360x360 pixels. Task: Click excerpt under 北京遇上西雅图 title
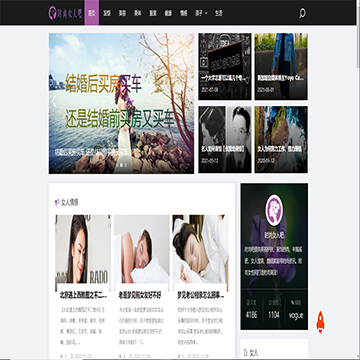pyautogui.click(x=83, y=326)
